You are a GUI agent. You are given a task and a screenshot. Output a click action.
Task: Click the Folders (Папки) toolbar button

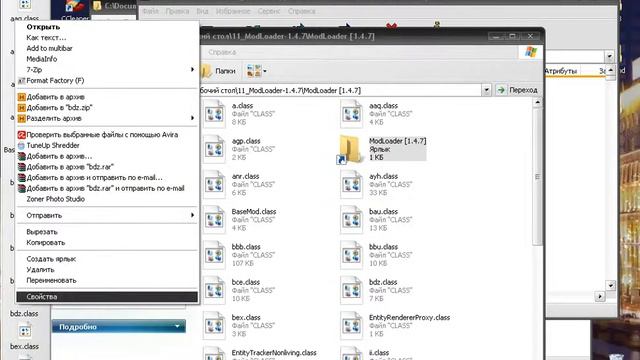coord(219,71)
